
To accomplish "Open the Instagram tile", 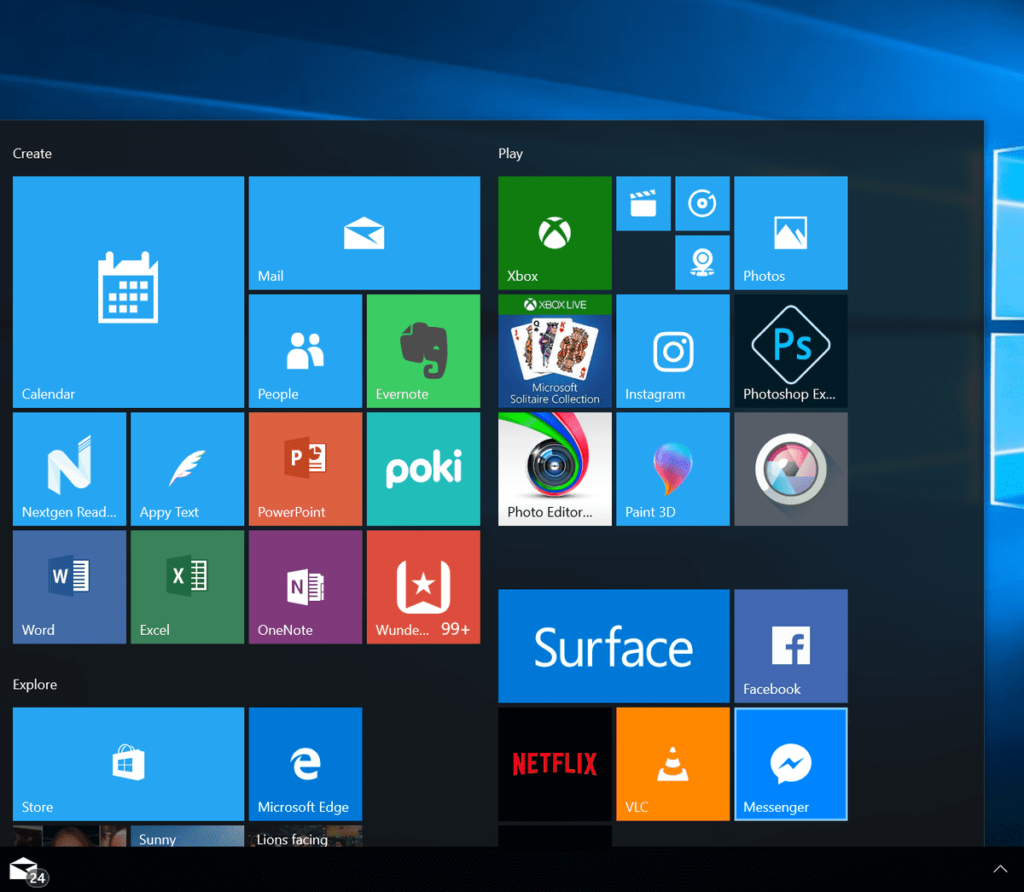I will (673, 351).
